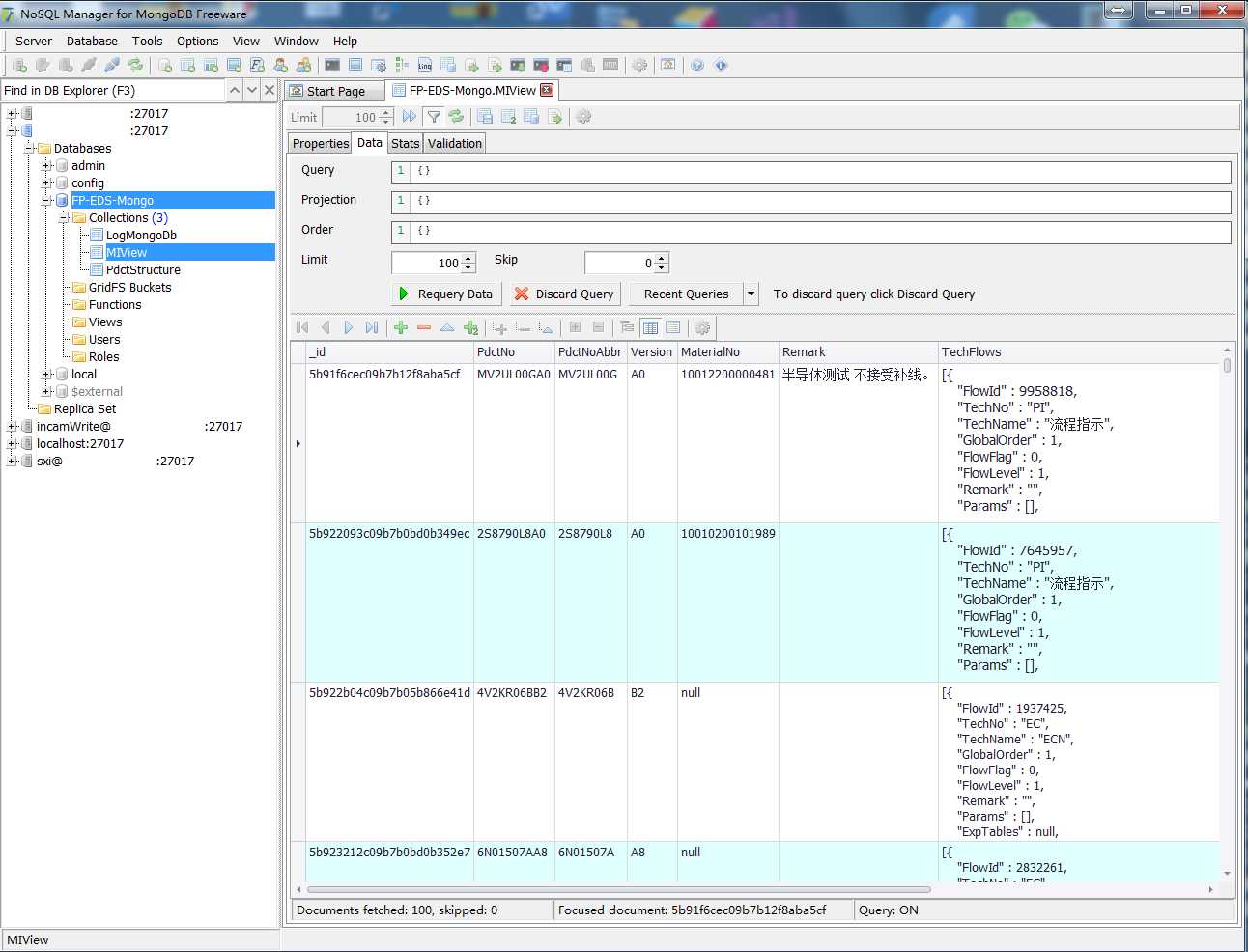Open the Database menu
This screenshot has height=952, width=1248.
[x=92, y=41]
